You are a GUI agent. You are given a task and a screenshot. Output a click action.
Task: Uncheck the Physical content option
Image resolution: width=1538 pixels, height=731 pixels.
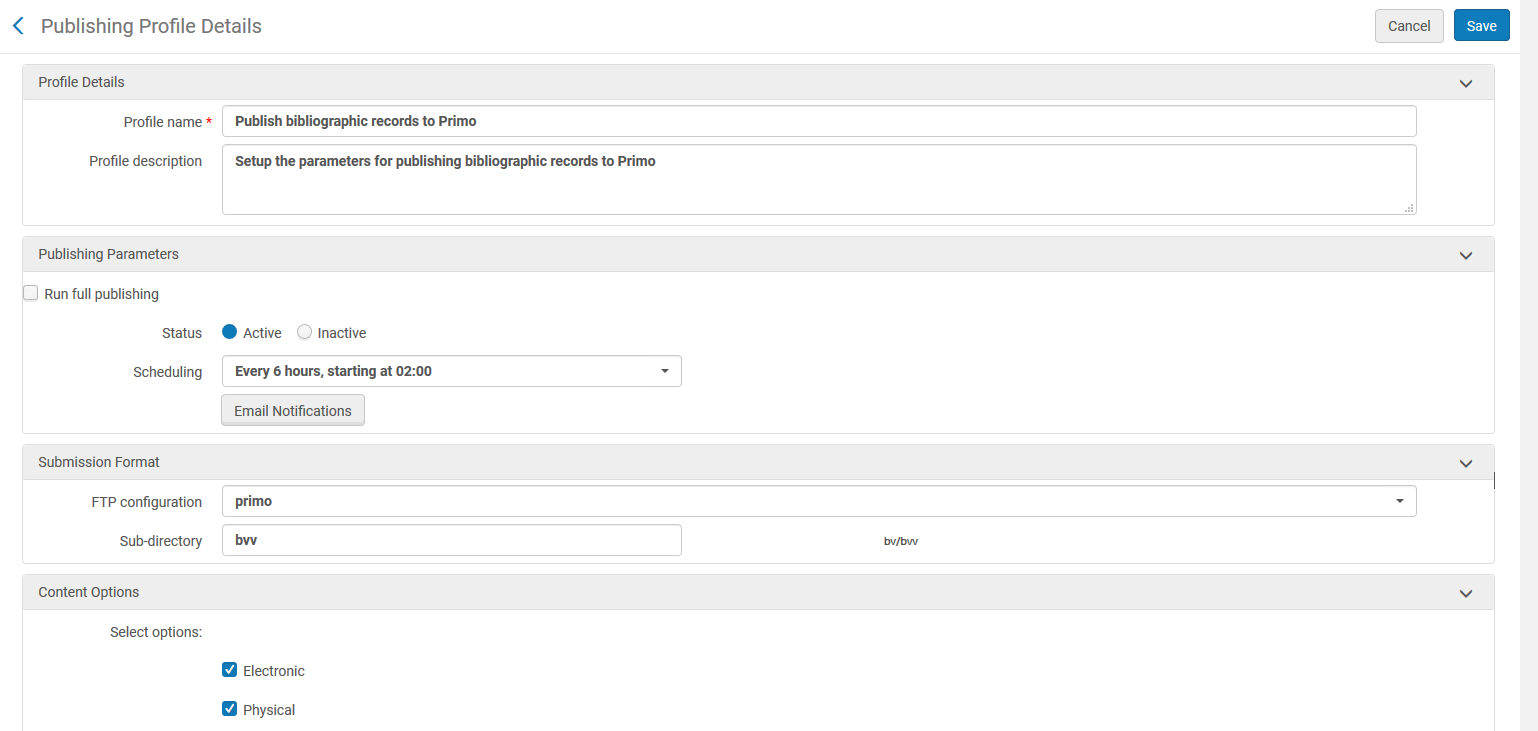coord(230,709)
